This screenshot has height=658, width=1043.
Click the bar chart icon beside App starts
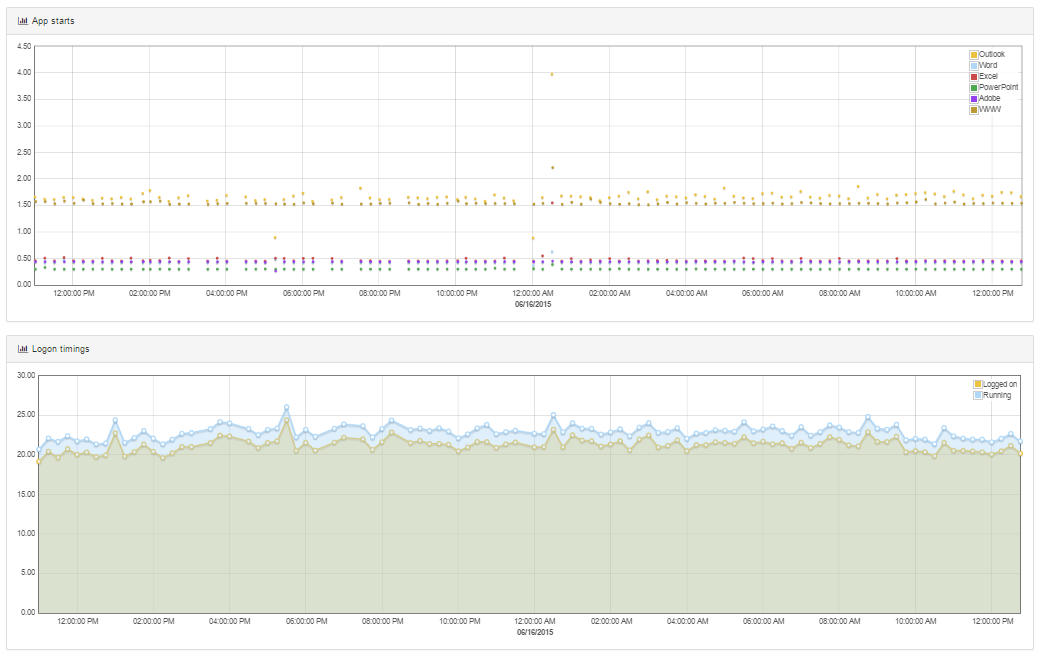pos(23,21)
